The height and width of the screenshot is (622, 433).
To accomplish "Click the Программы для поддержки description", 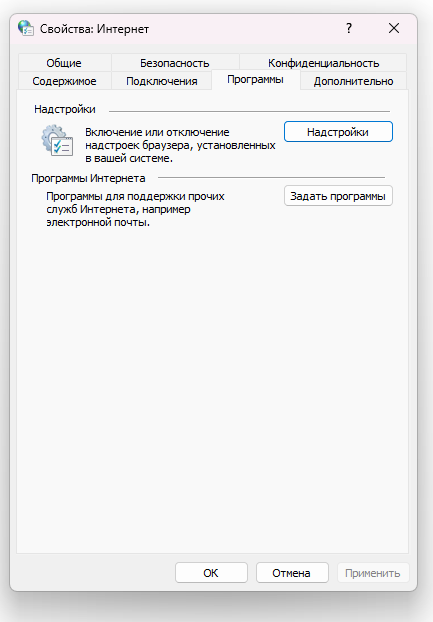I will 135,209.
